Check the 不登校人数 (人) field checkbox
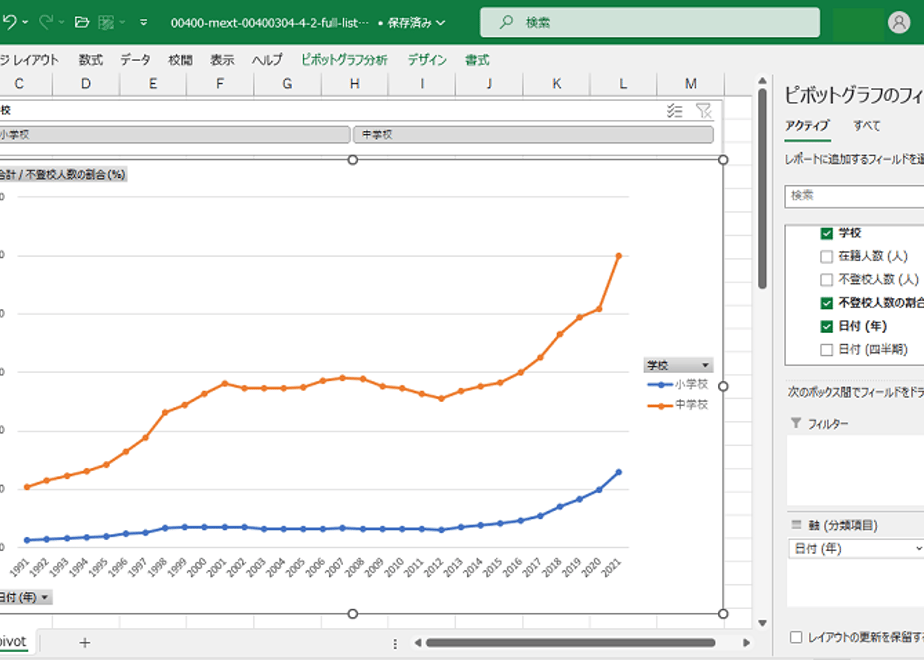This screenshot has width=924, height=660. coord(827,279)
